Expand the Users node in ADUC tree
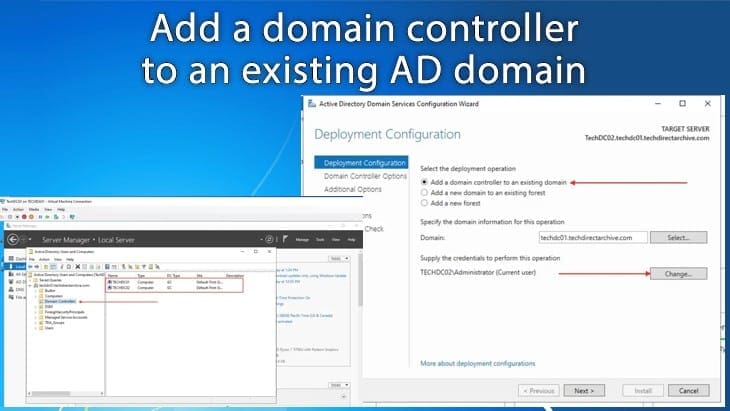This screenshot has height=411, width=730. coord(35,328)
